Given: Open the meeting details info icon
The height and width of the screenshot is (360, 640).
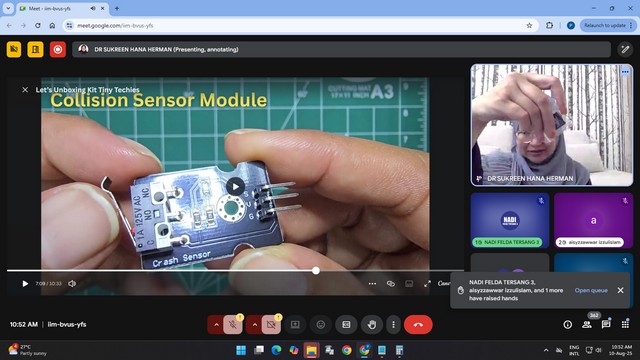Looking at the screenshot, I should 567,325.
